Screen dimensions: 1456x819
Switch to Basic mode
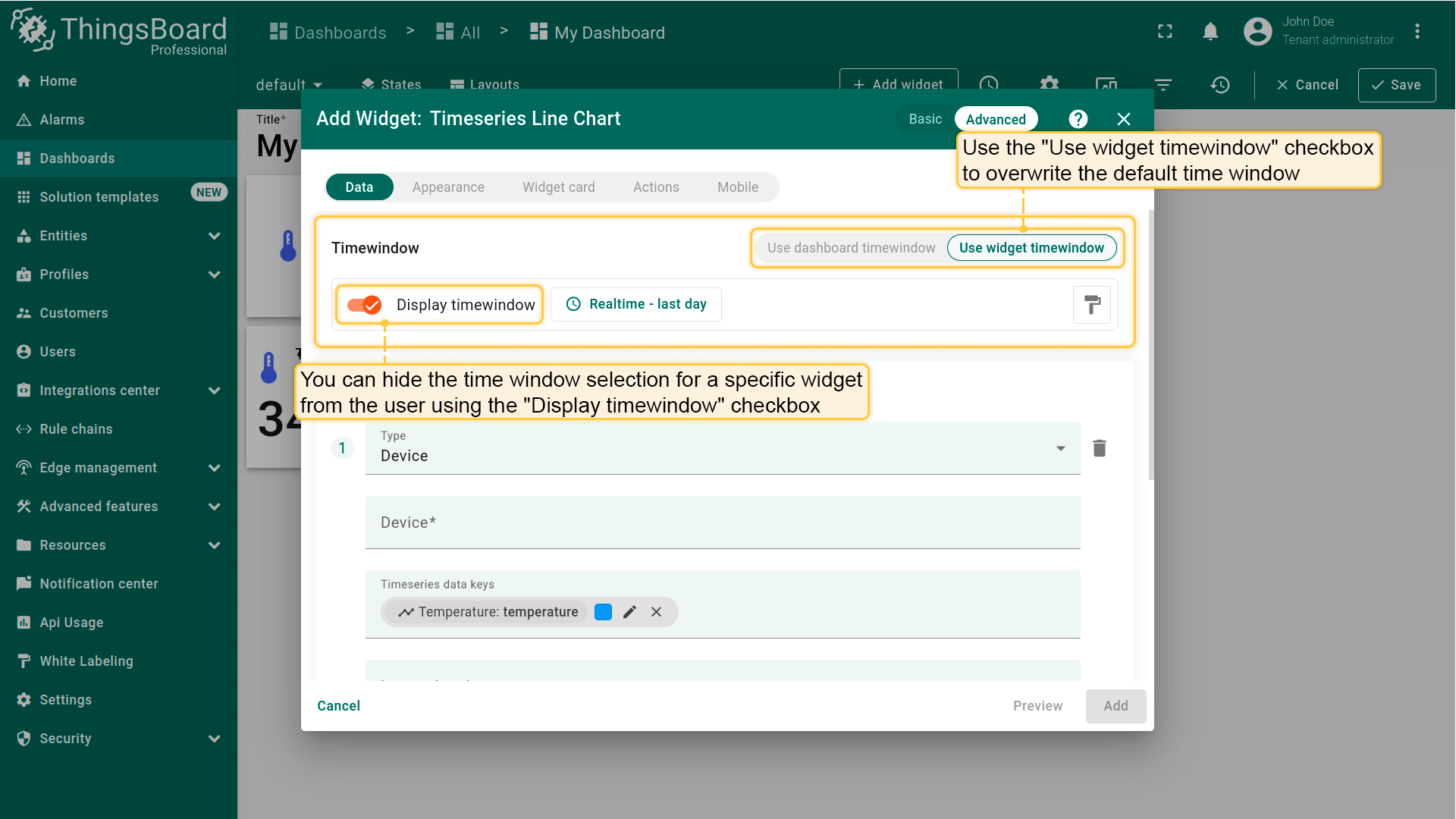pos(925,119)
